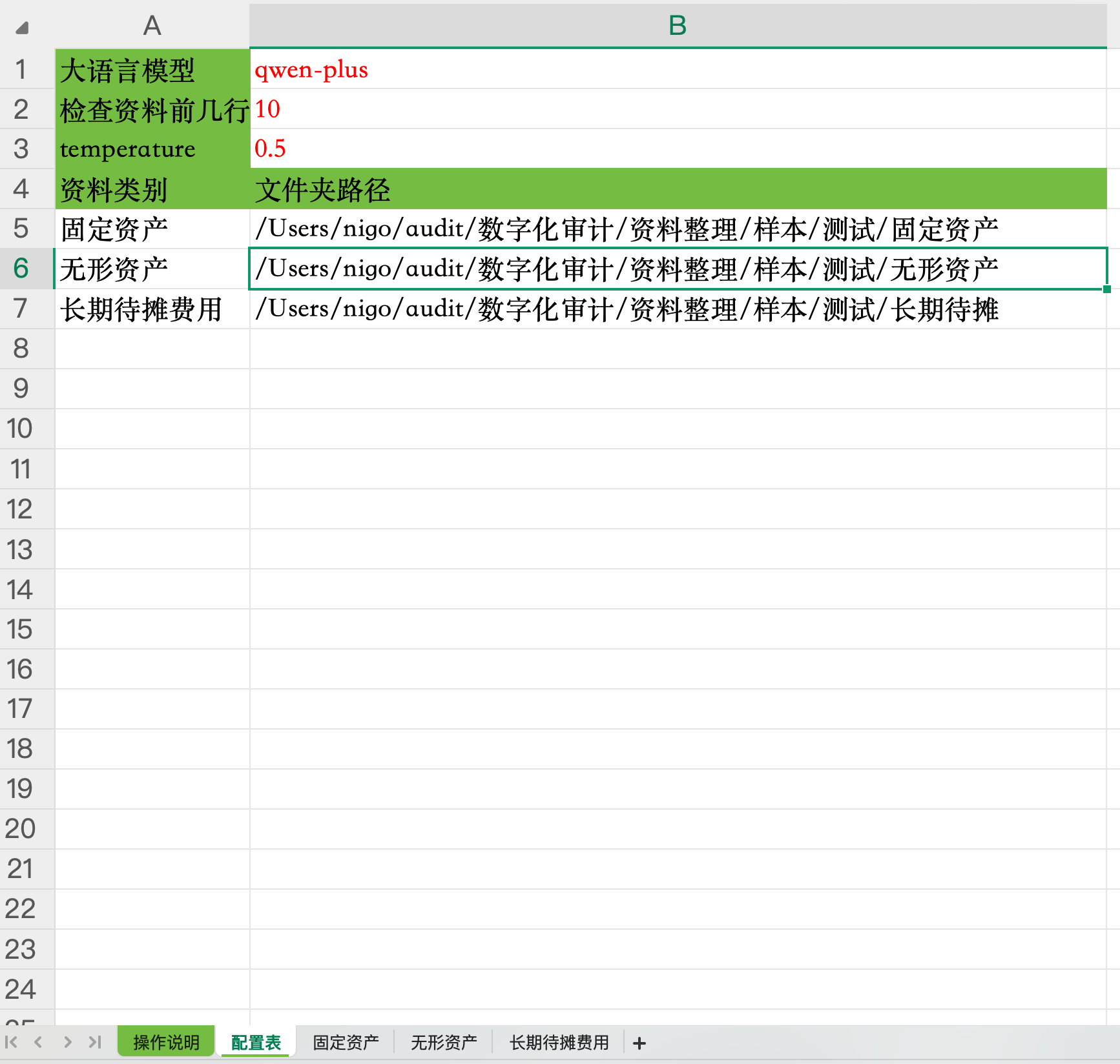
Task: Click the select-all corner triangle
Action: coord(23,28)
